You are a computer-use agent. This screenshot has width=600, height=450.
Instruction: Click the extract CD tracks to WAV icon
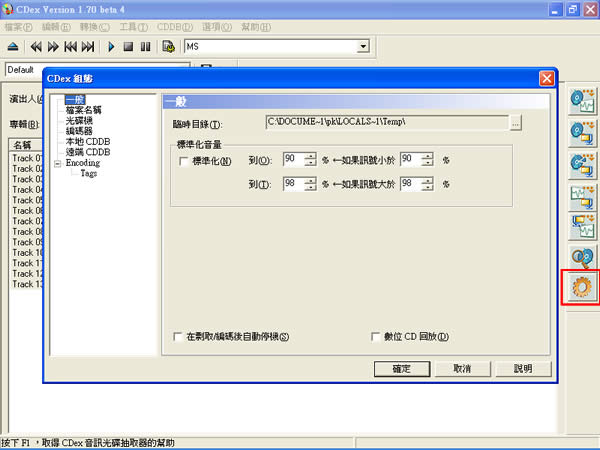(582, 101)
